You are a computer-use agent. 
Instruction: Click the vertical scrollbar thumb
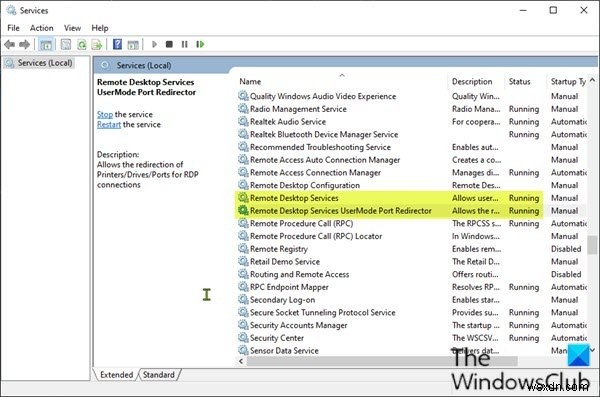(x=592, y=245)
